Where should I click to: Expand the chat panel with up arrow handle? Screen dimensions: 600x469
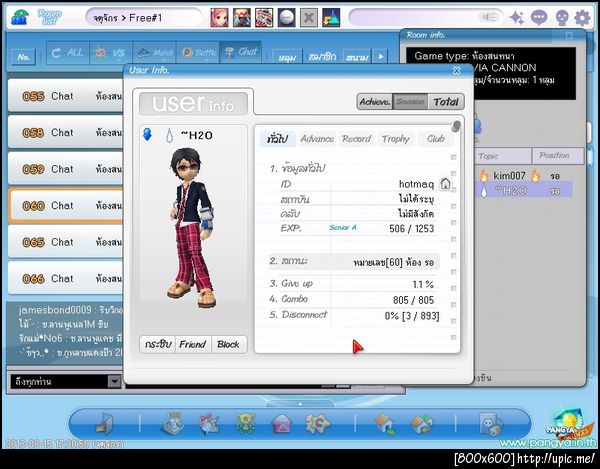(x=300, y=403)
